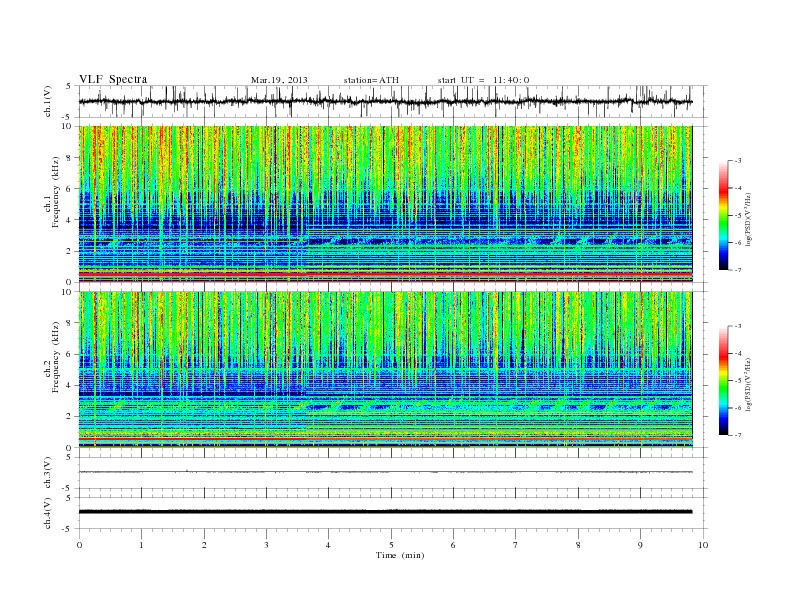Click inside the ch.2 spectrogram panel
The height and width of the screenshot is (612, 792).
[385, 370]
